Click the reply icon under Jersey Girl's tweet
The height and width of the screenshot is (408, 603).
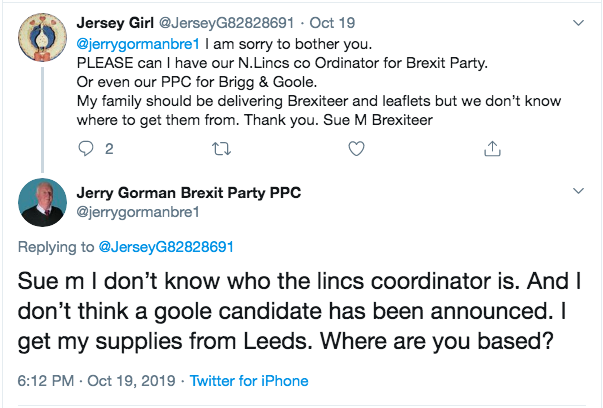(86, 149)
